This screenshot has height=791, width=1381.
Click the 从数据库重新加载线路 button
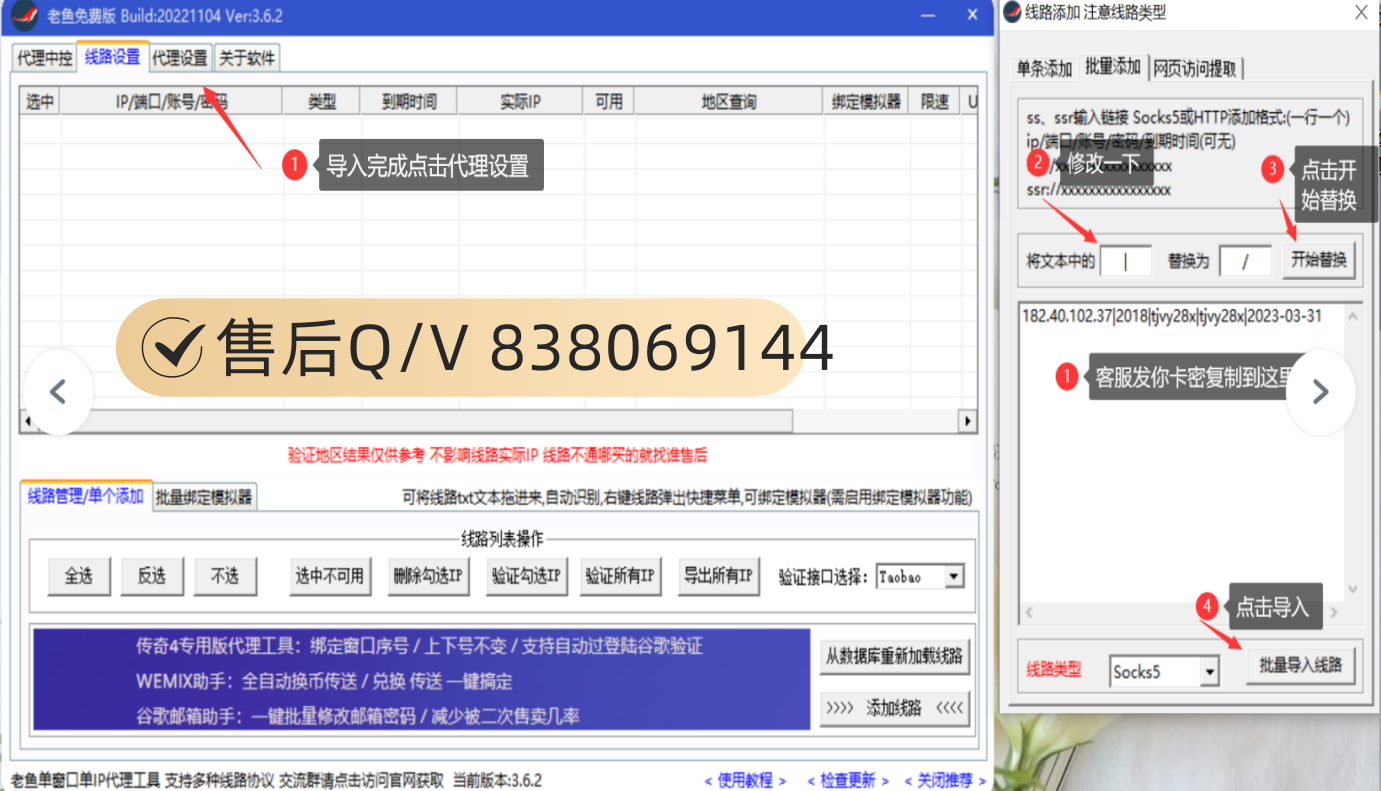(894, 656)
